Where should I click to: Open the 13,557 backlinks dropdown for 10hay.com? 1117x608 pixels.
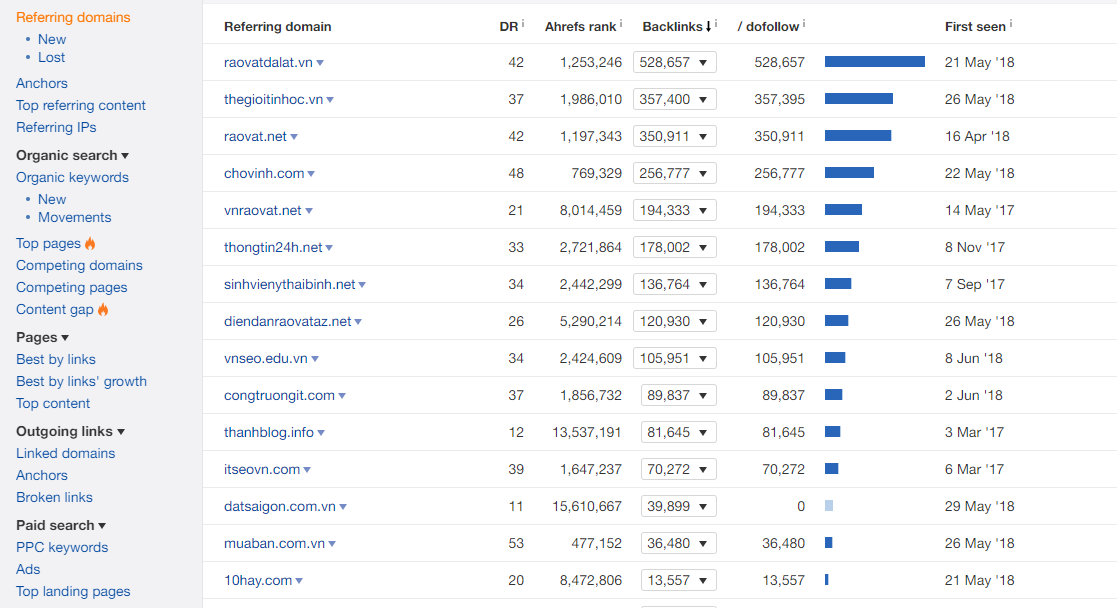tap(678, 581)
